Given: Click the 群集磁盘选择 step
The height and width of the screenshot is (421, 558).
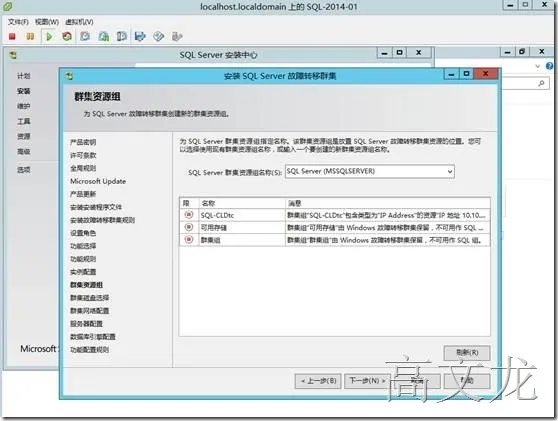Looking at the screenshot, I should tap(89, 298).
